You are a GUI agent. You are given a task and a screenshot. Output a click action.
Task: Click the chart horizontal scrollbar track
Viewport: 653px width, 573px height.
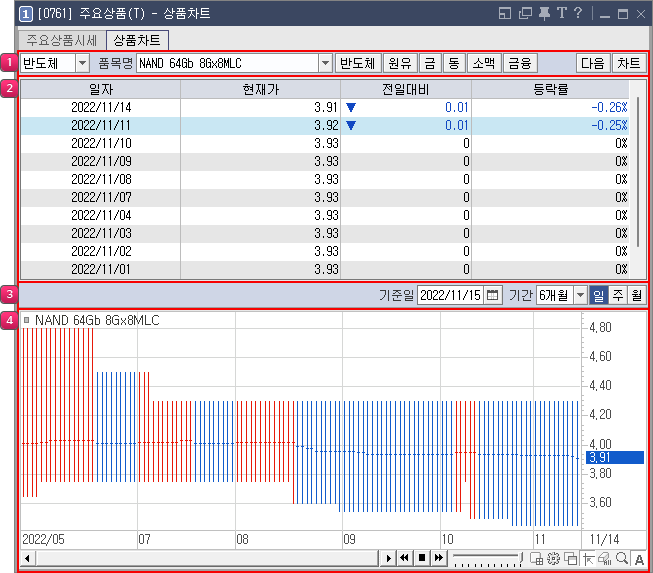tap(207, 558)
